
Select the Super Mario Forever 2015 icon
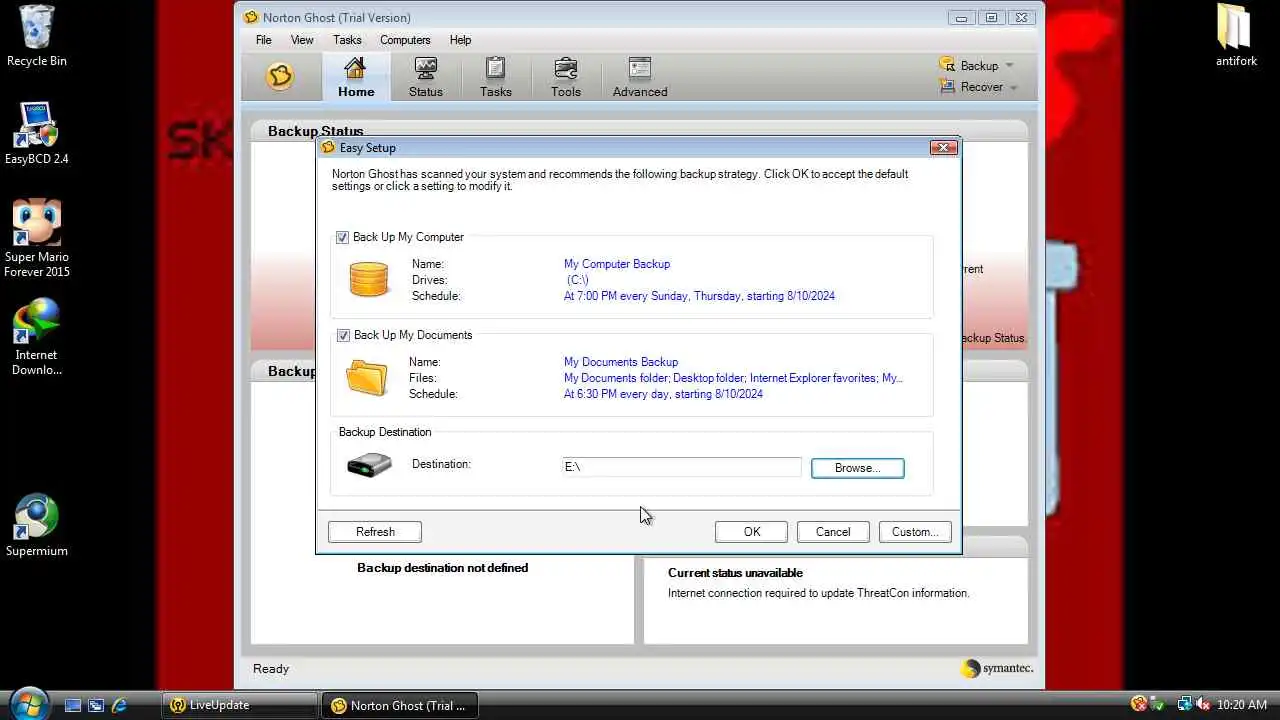[x=37, y=239]
